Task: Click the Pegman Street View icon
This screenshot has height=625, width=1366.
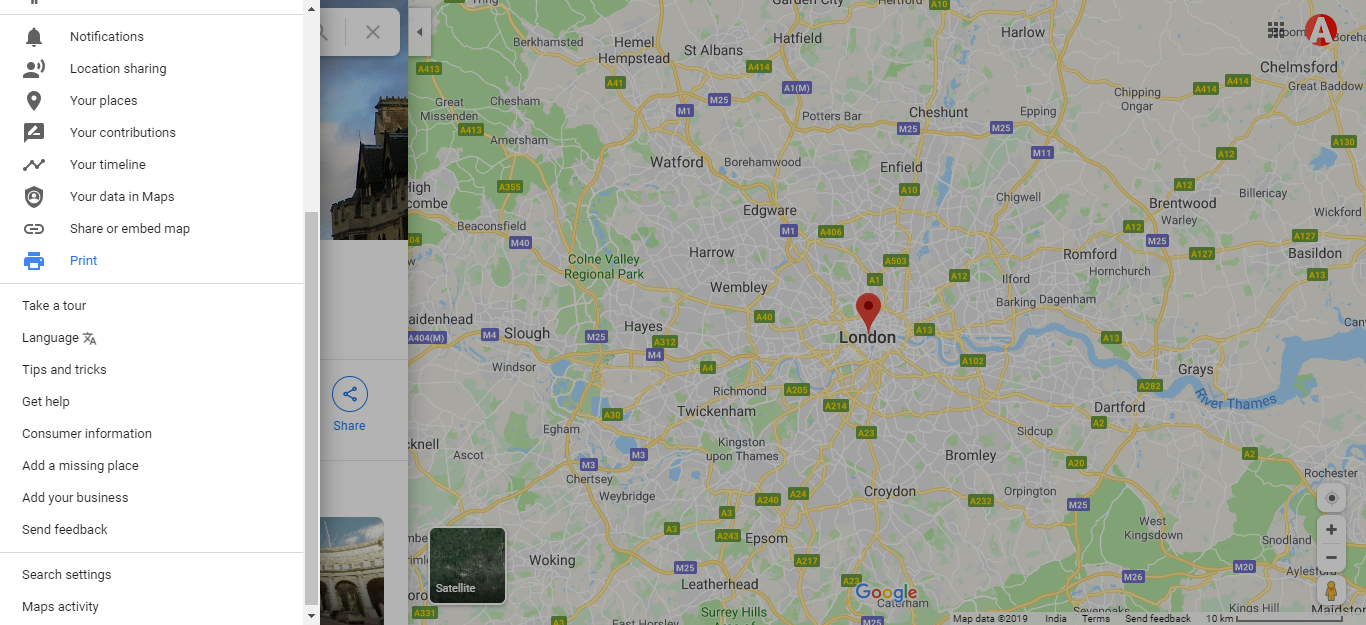Action: 1331,590
